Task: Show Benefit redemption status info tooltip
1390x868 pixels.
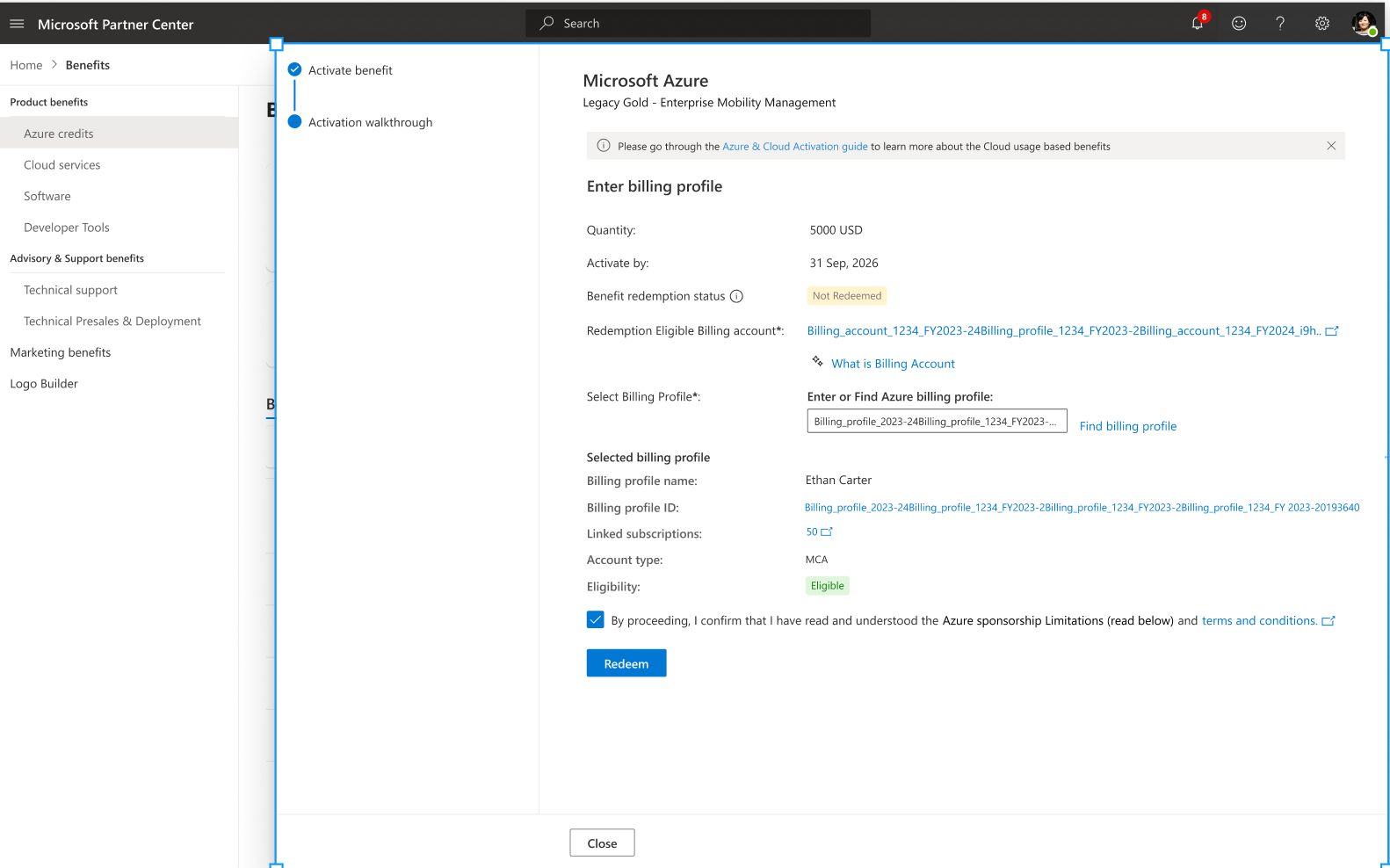Action: click(736, 296)
